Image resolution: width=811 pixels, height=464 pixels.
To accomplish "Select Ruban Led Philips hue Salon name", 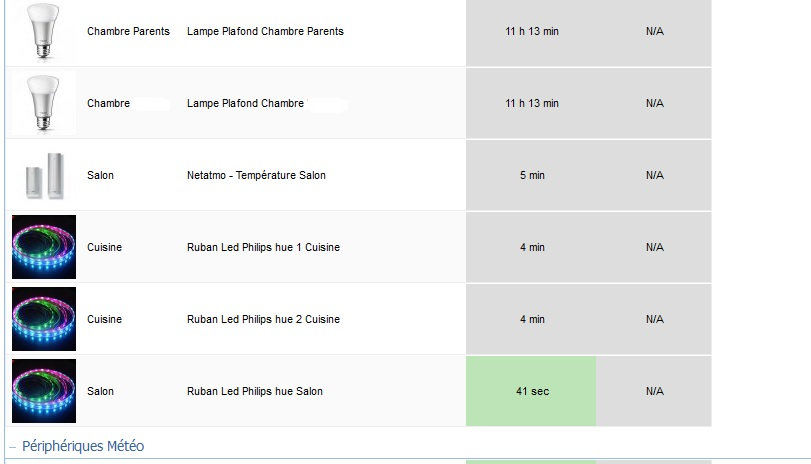I will [255, 391].
